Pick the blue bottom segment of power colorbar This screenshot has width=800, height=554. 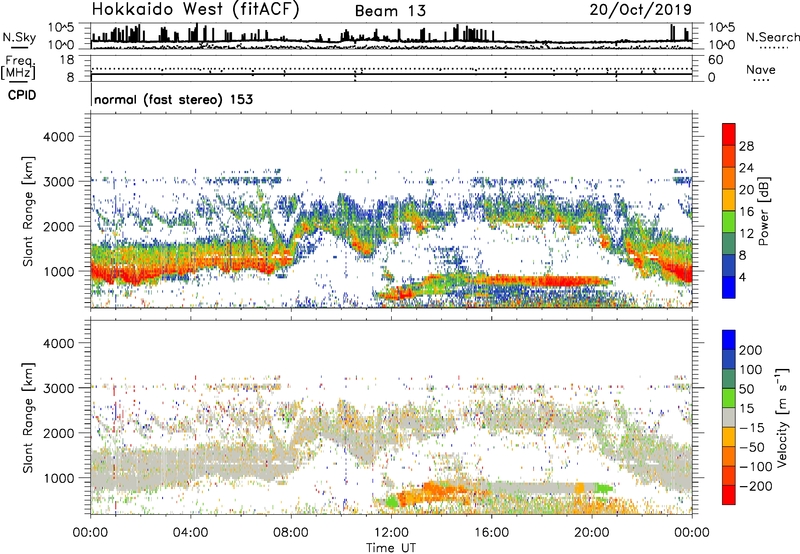(x=729, y=287)
